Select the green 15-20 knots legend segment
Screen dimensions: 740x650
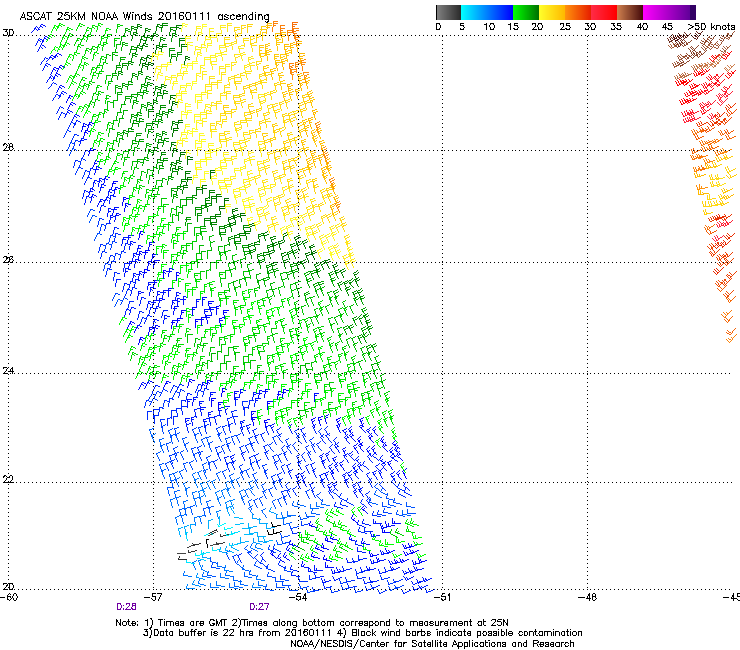click(526, 12)
